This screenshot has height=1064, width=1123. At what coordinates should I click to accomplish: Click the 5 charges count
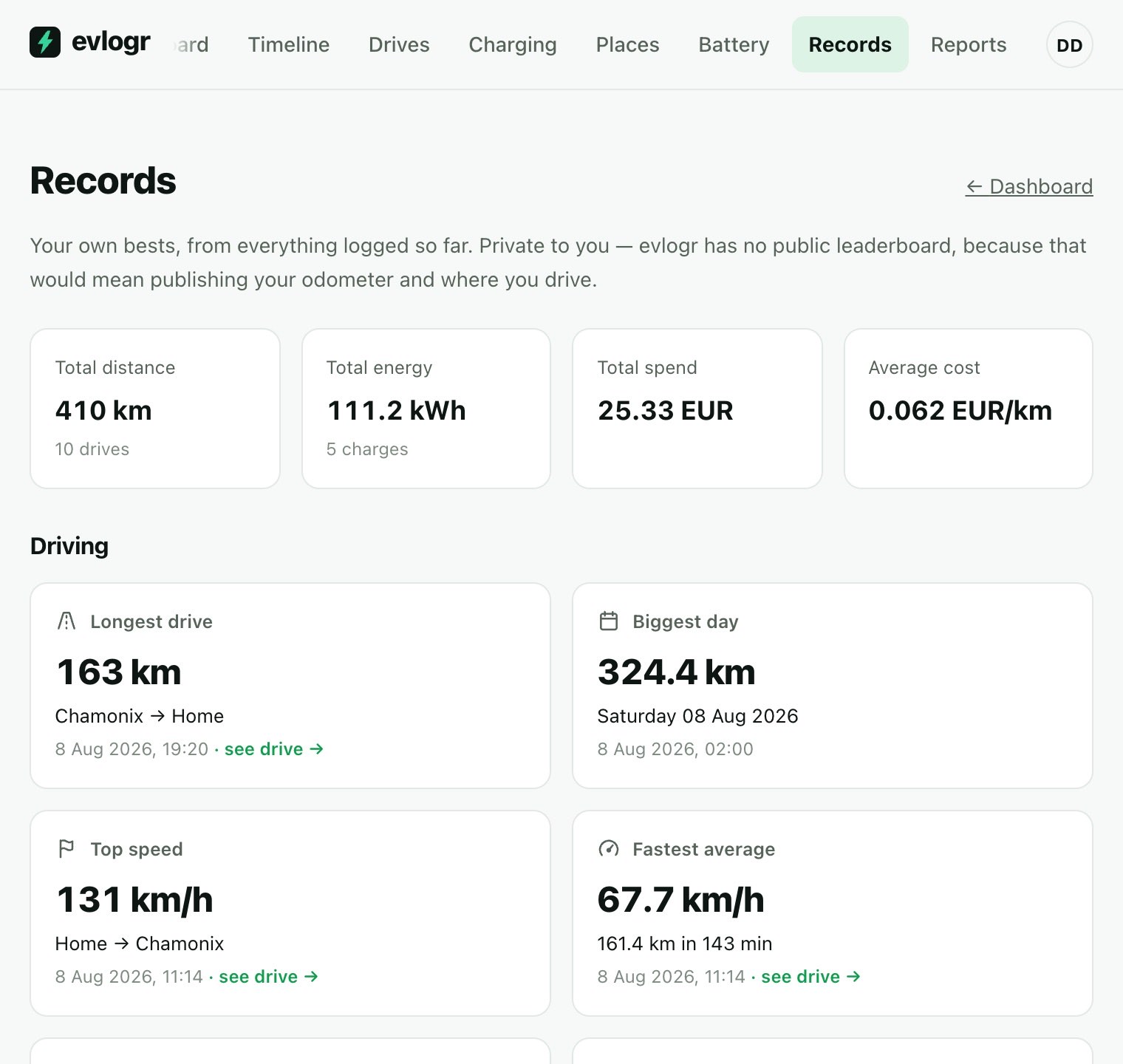pos(367,449)
